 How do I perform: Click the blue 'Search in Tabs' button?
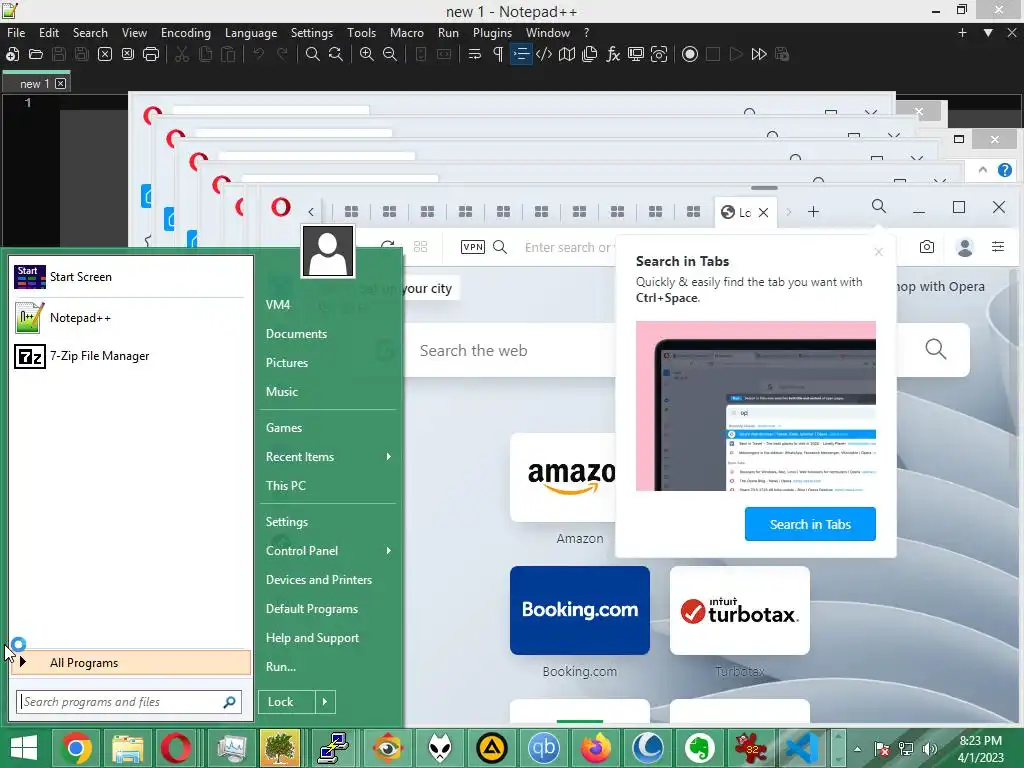pyautogui.click(x=810, y=524)
